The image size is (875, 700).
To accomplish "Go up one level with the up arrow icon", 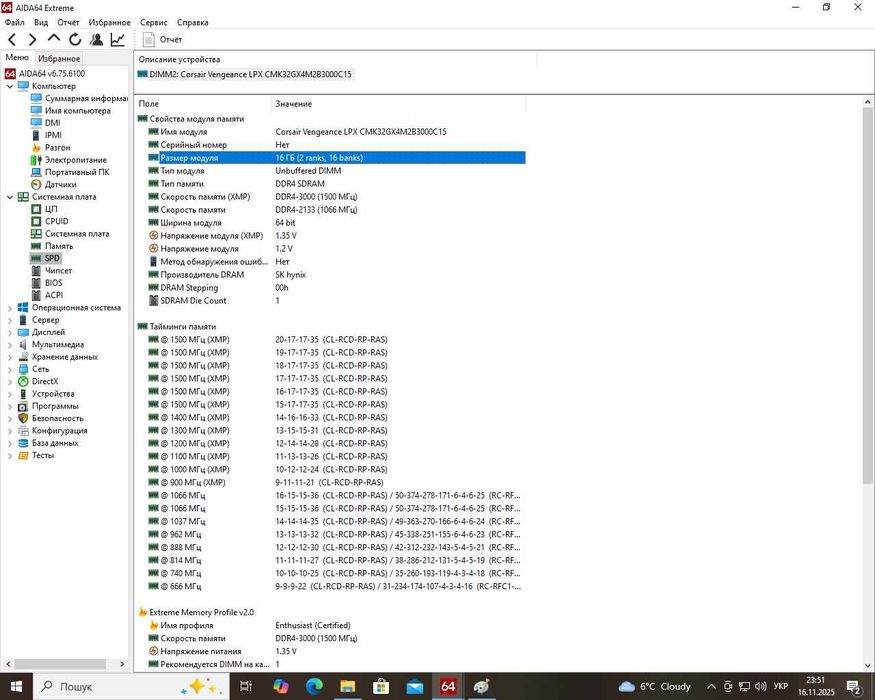I will tap(54, 39).
